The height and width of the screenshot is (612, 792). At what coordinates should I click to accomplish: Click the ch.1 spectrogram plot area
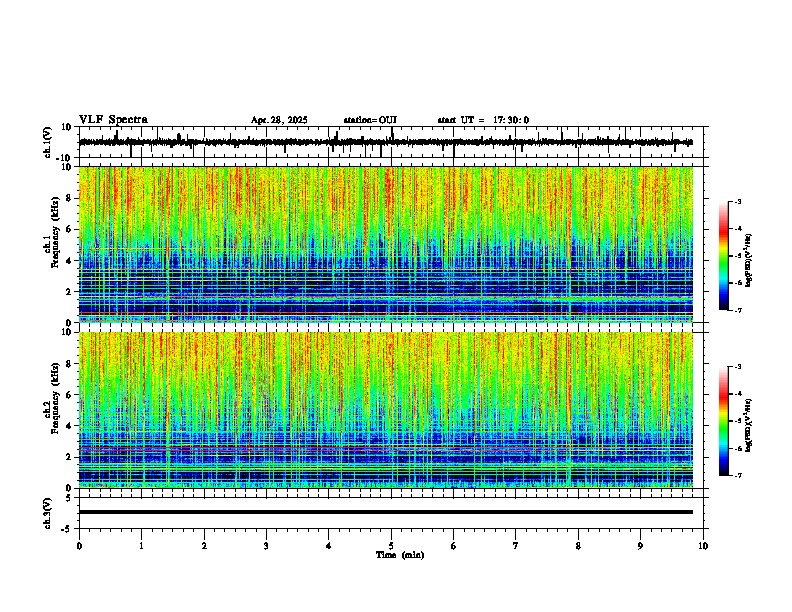pos(386,244)
